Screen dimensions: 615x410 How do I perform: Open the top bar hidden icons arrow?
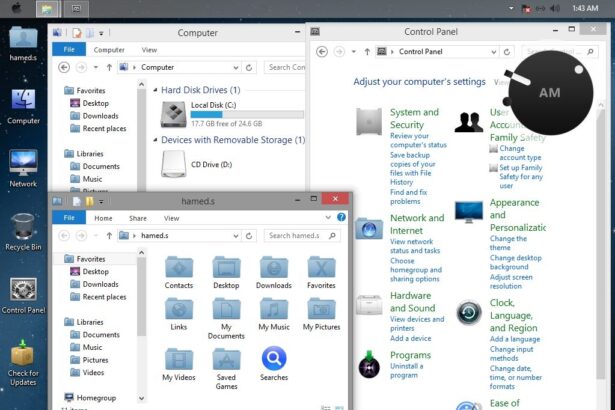tap(511, 8)
